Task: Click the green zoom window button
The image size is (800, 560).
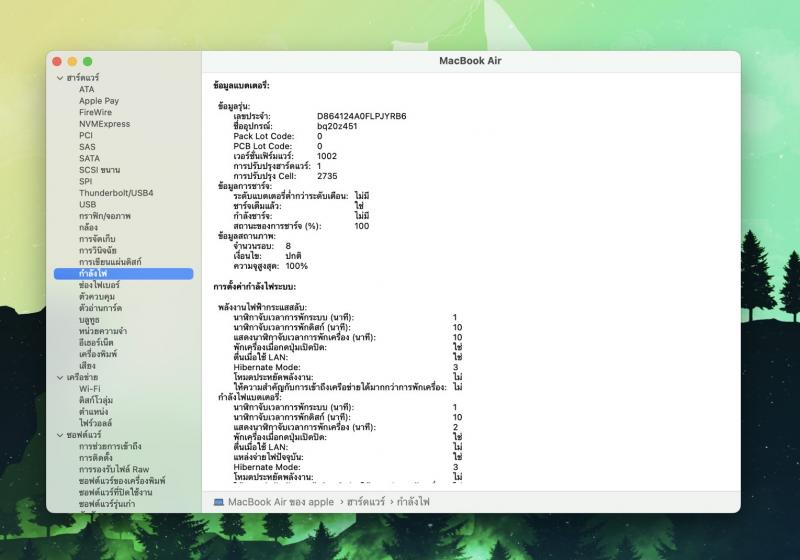Action: tap(88, 61)
